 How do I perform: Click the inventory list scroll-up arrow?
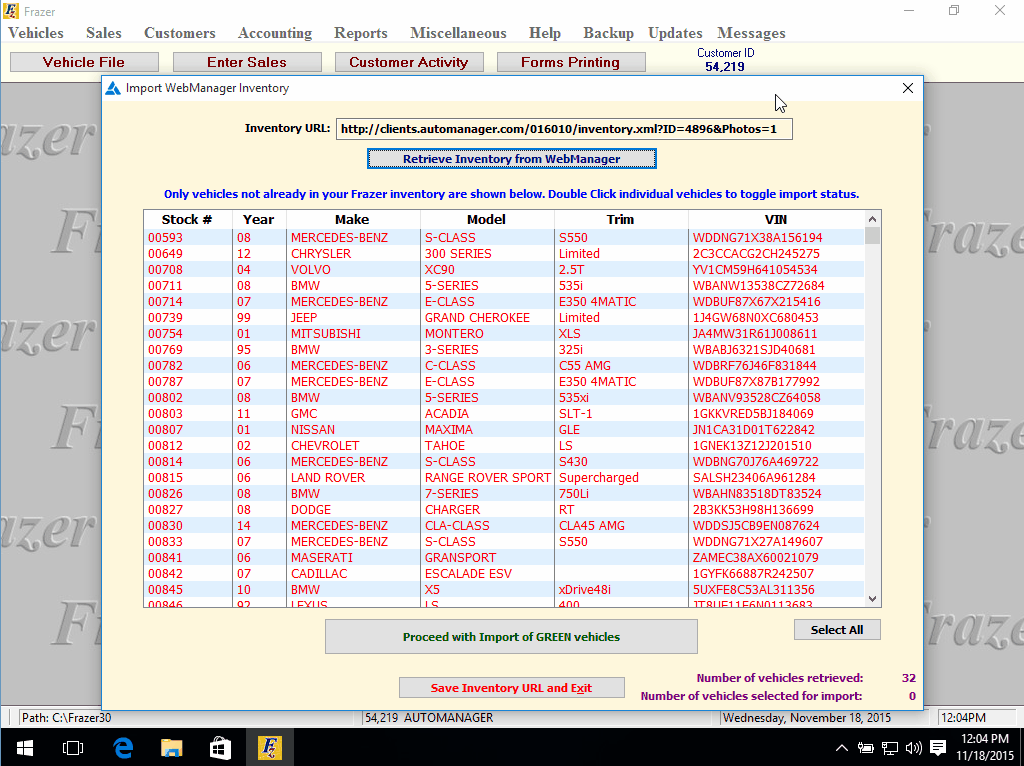(872, 219)
